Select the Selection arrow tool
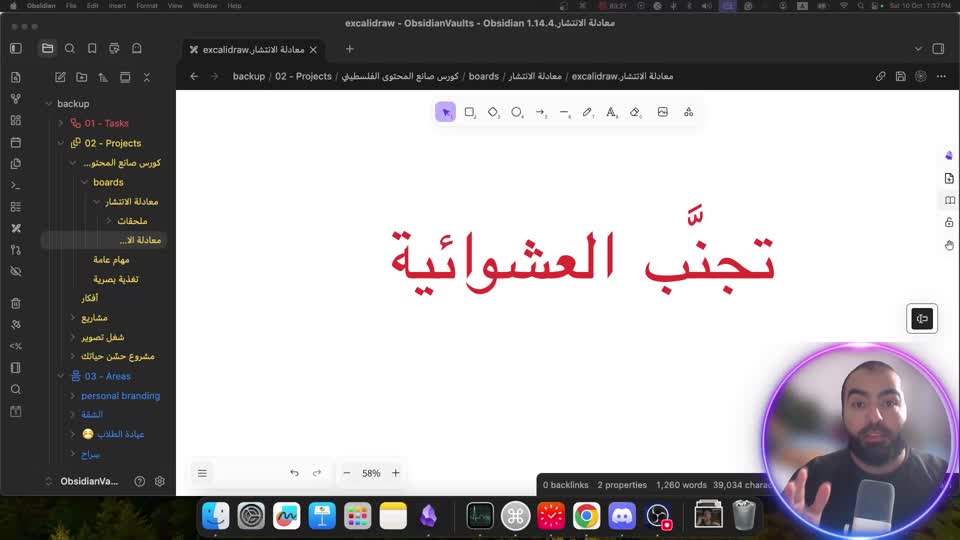 (446, 112)
